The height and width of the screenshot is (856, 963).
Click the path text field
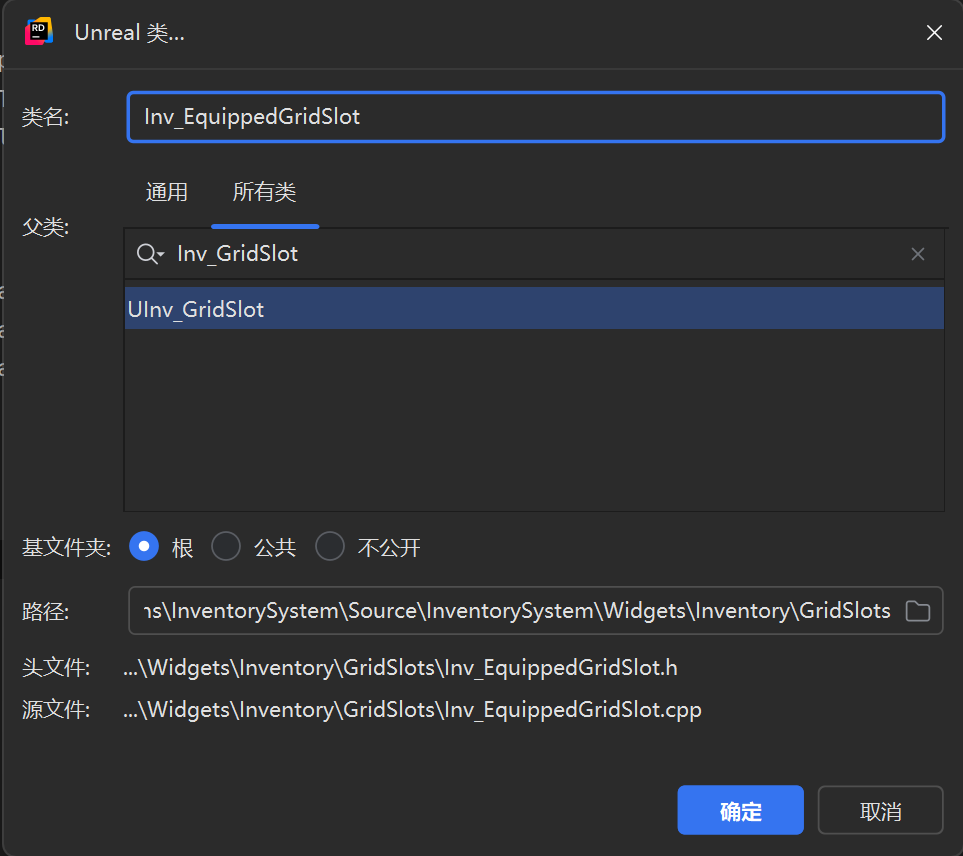[x=515, y=610]
